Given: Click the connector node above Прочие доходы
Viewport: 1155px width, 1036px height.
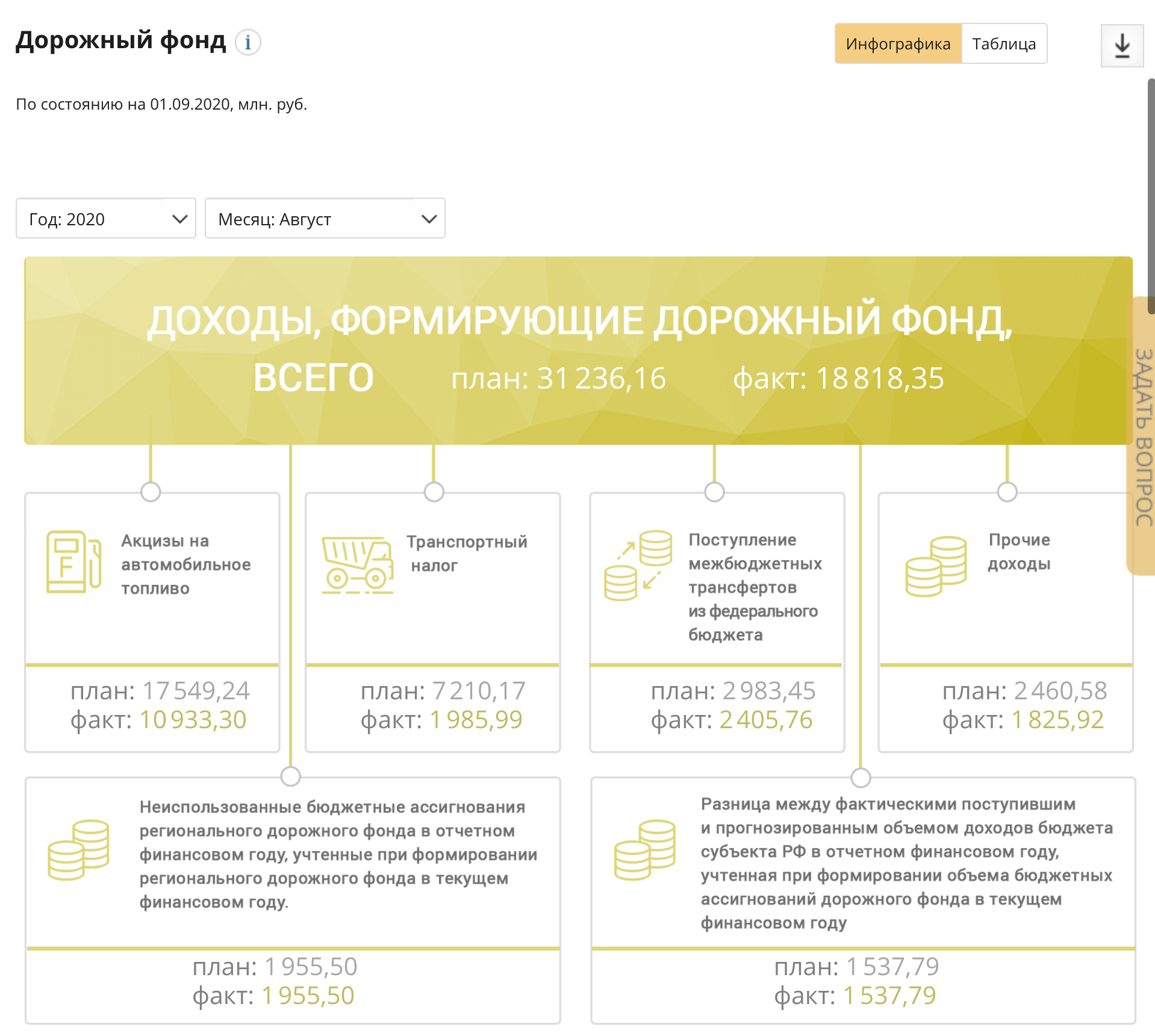Looking at the screenshot, I should click(1007, 491).
